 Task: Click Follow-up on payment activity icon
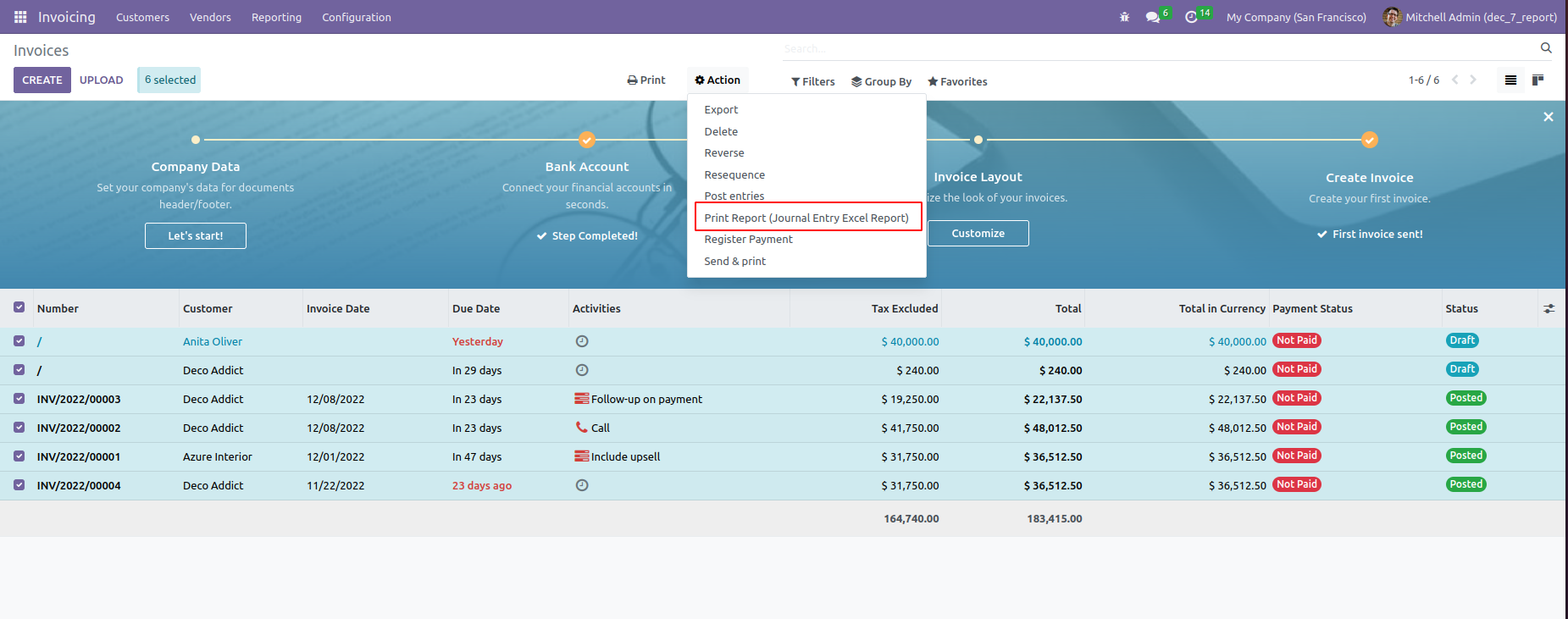pyautogui.click(x=582, y=399)
